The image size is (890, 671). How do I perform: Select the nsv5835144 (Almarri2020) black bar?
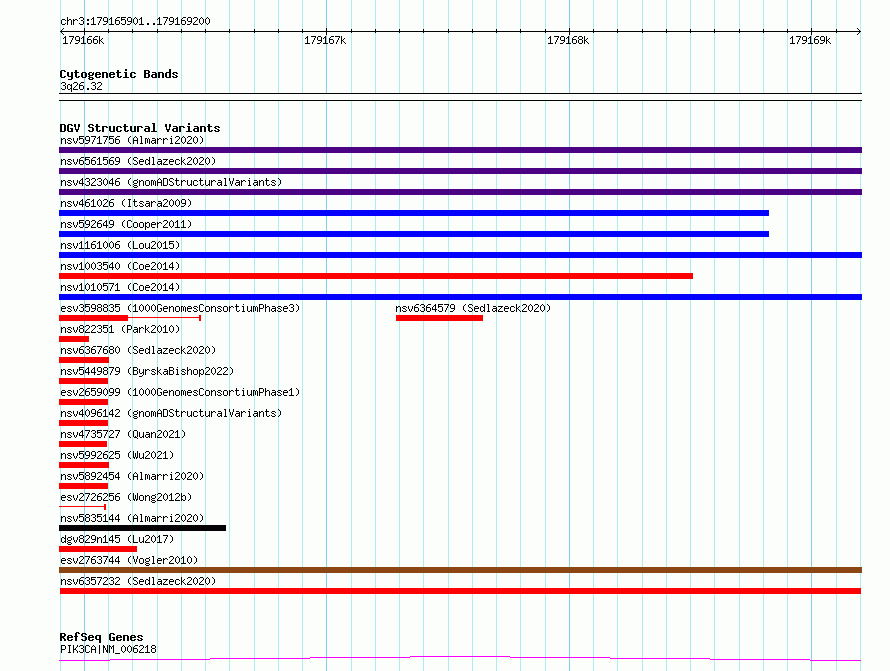[142, 528]
